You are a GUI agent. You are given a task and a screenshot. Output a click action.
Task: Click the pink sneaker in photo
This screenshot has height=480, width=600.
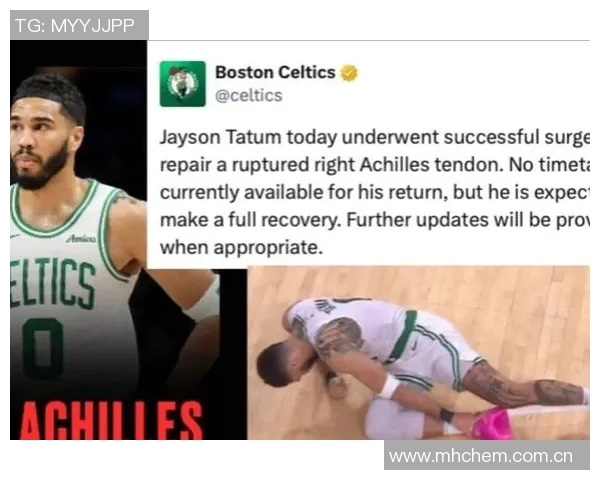pos(492,423)
